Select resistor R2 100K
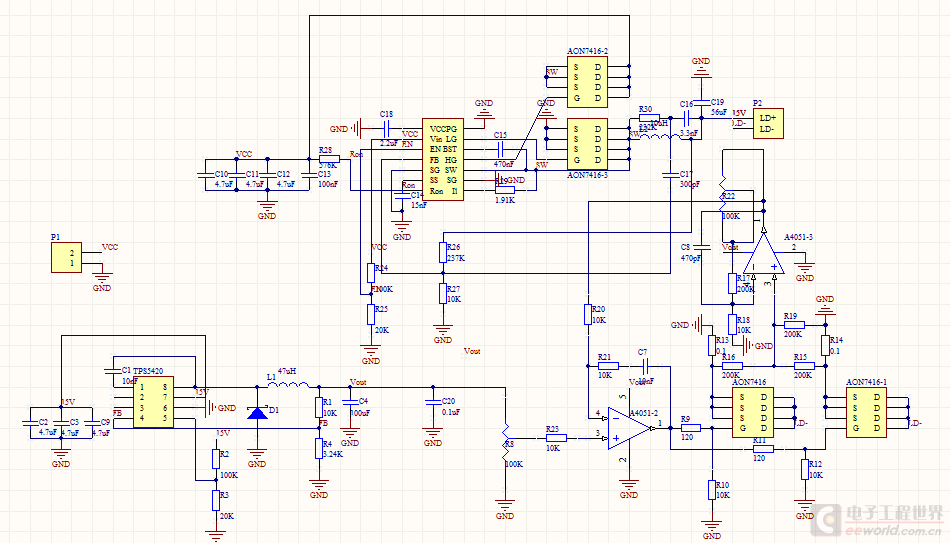Screen dimensions: 950x543 (216, 459)
